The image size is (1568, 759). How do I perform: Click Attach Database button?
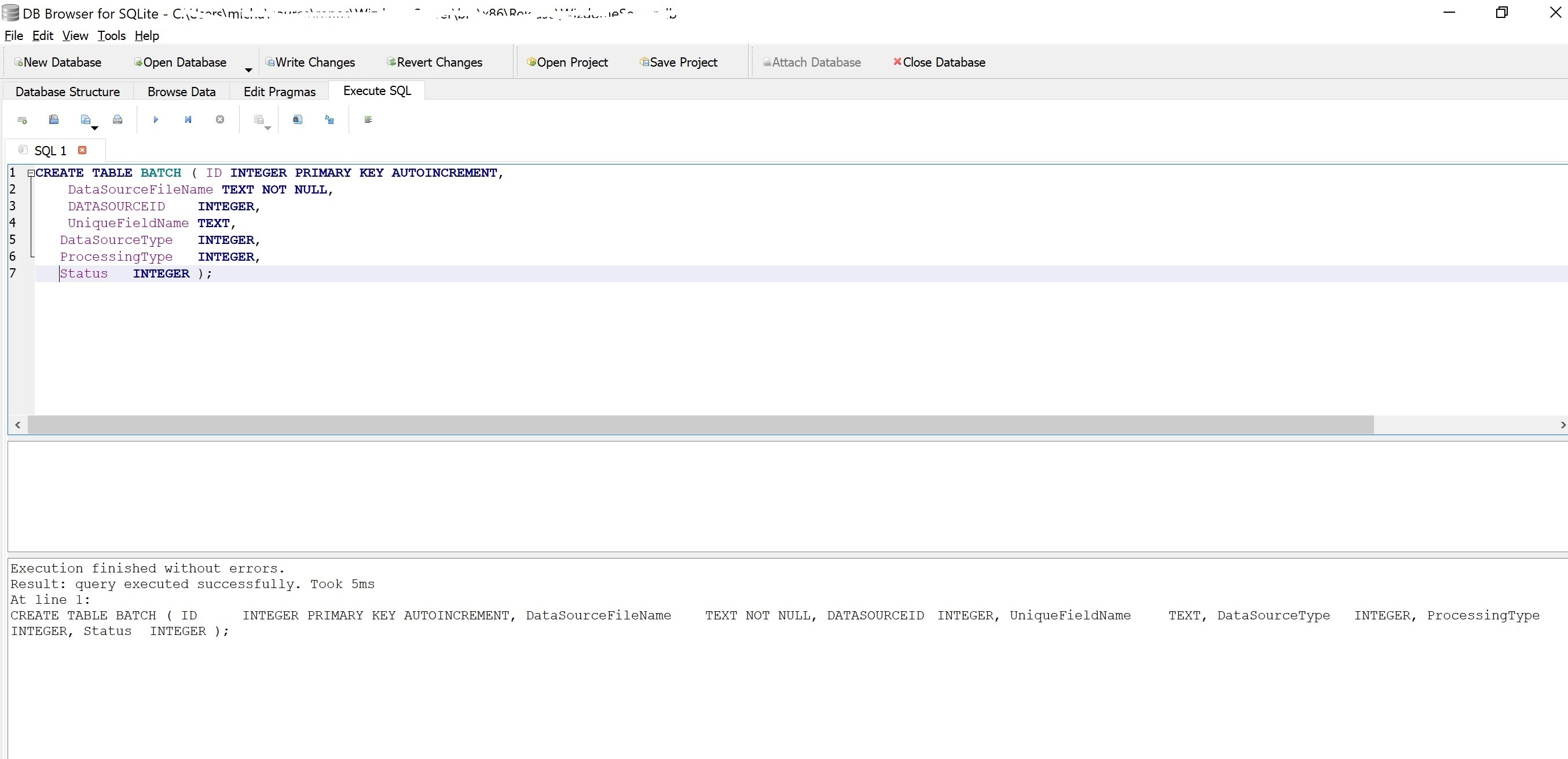click(x=812, y=62)
